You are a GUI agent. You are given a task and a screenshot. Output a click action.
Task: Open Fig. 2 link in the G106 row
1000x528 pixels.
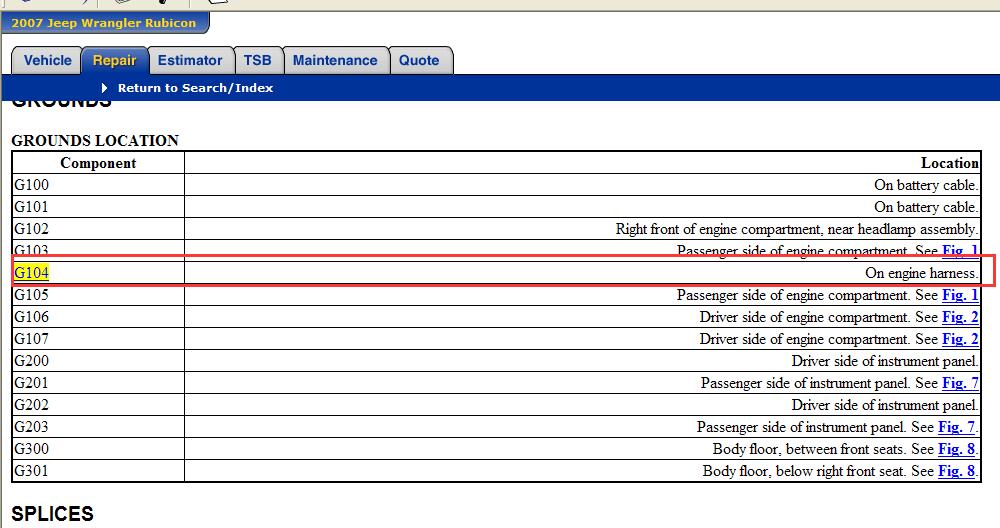pyautogui.click(x=960, y=317)
